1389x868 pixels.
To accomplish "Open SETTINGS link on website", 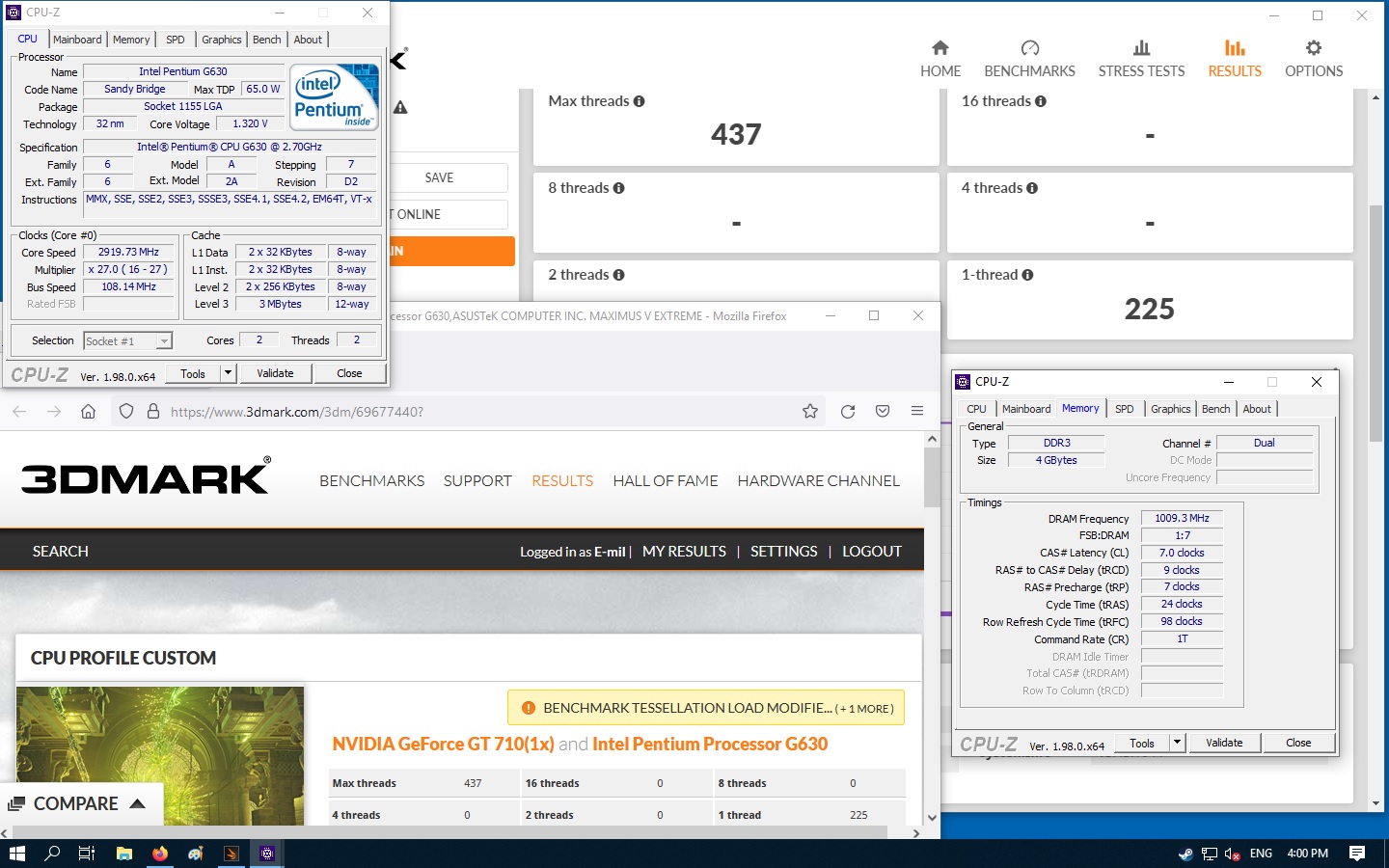I will (783, 551).
